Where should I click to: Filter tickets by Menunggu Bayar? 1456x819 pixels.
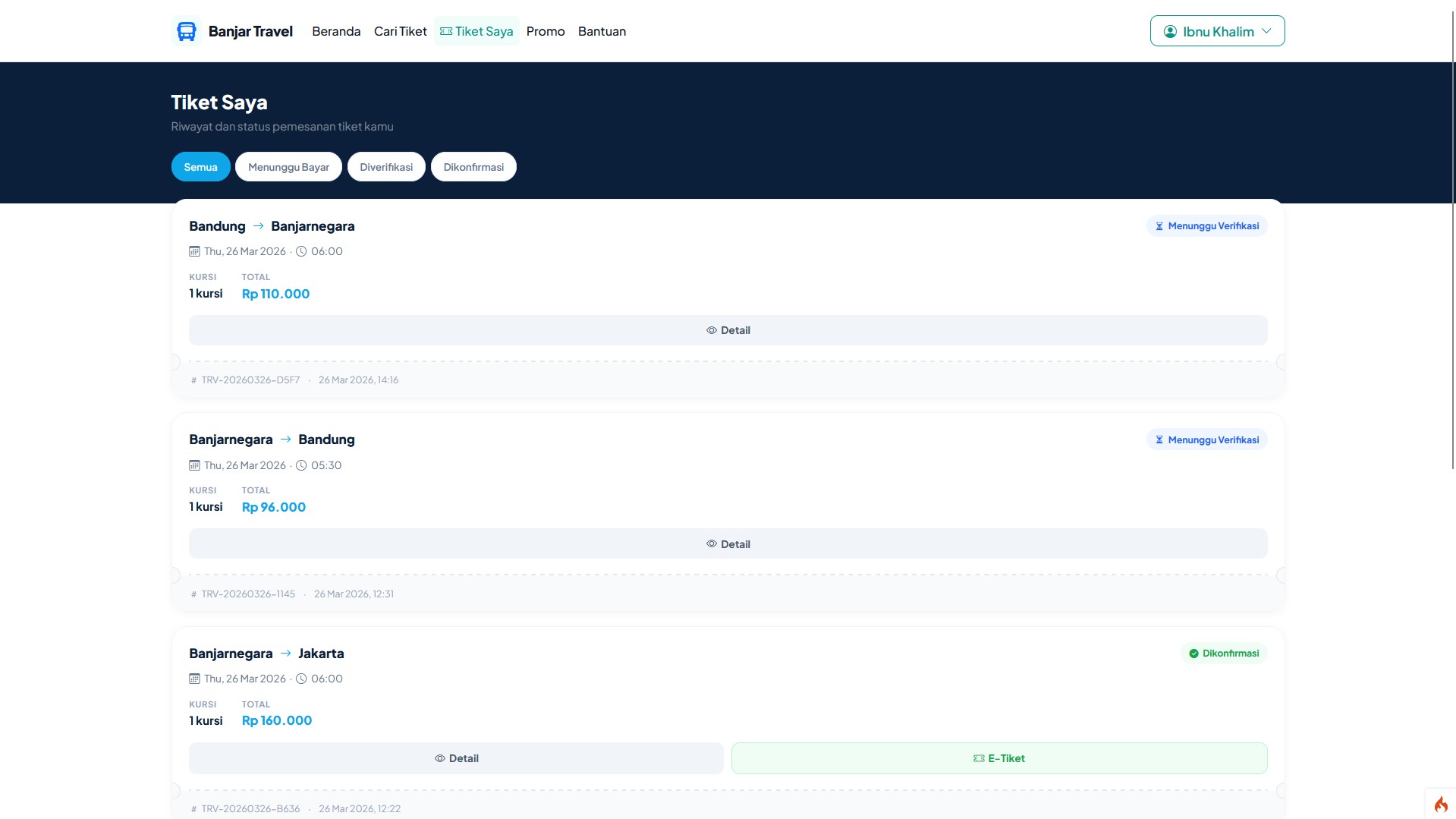tap(288, 167)
